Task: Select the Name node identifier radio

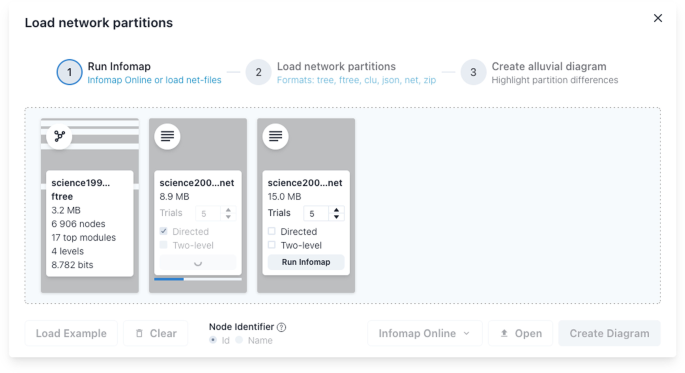Action: [239, 340]
